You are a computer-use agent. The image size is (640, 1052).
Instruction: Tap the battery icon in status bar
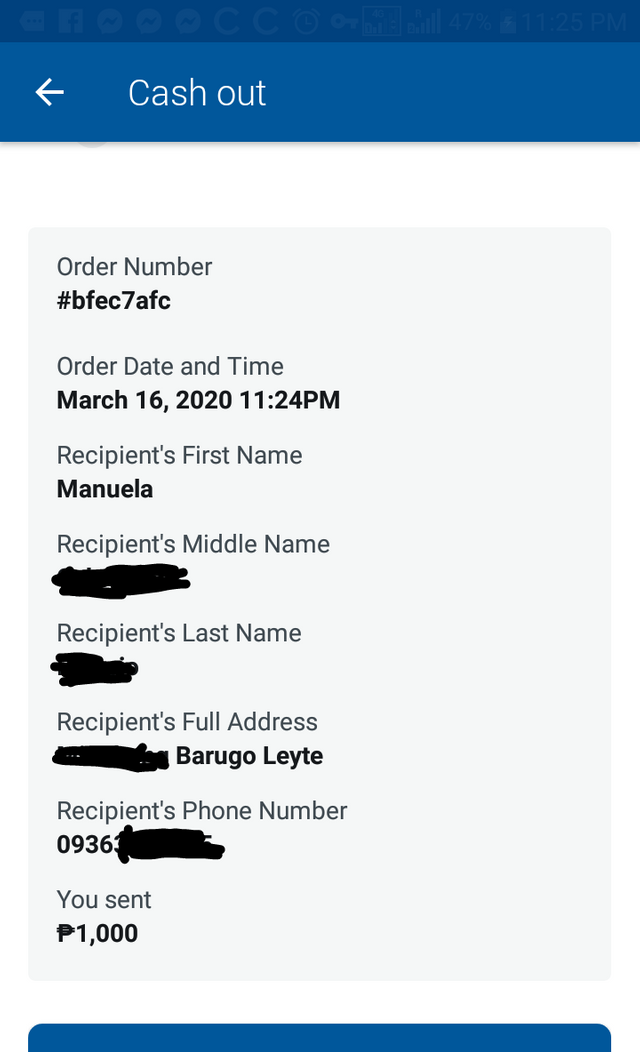(x=508, y=21)
